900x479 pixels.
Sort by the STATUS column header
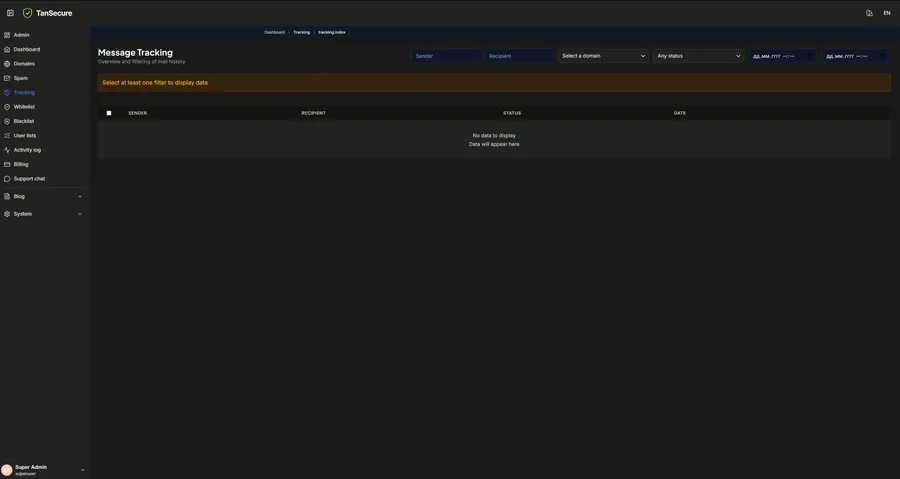(x=512, y=113)
